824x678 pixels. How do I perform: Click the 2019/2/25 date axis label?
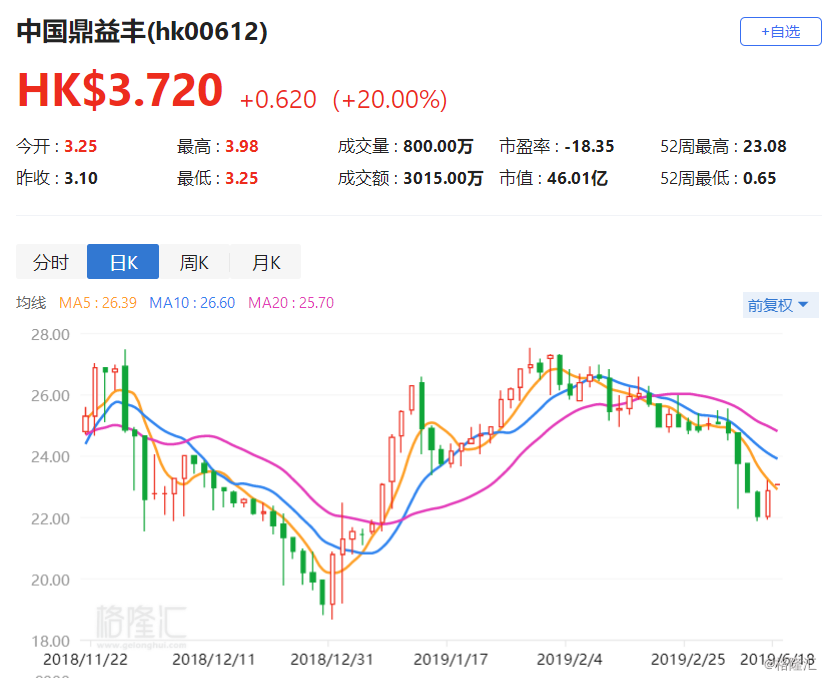point(688,659)
